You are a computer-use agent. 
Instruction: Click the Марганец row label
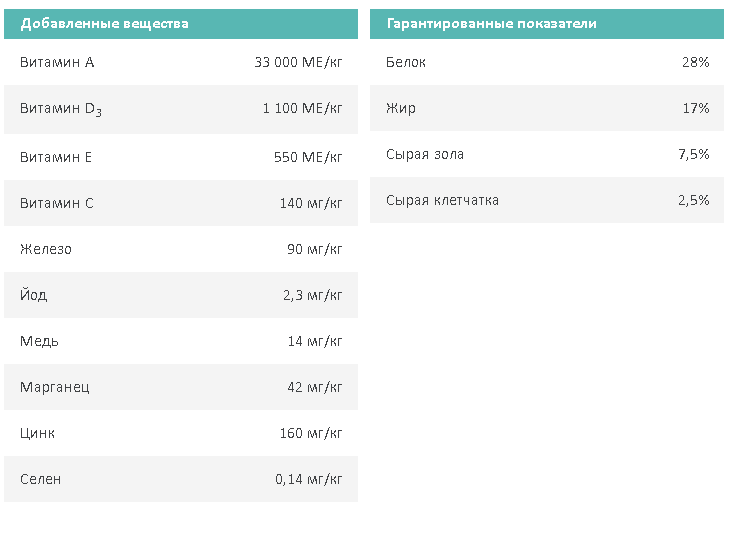point(55,387)
